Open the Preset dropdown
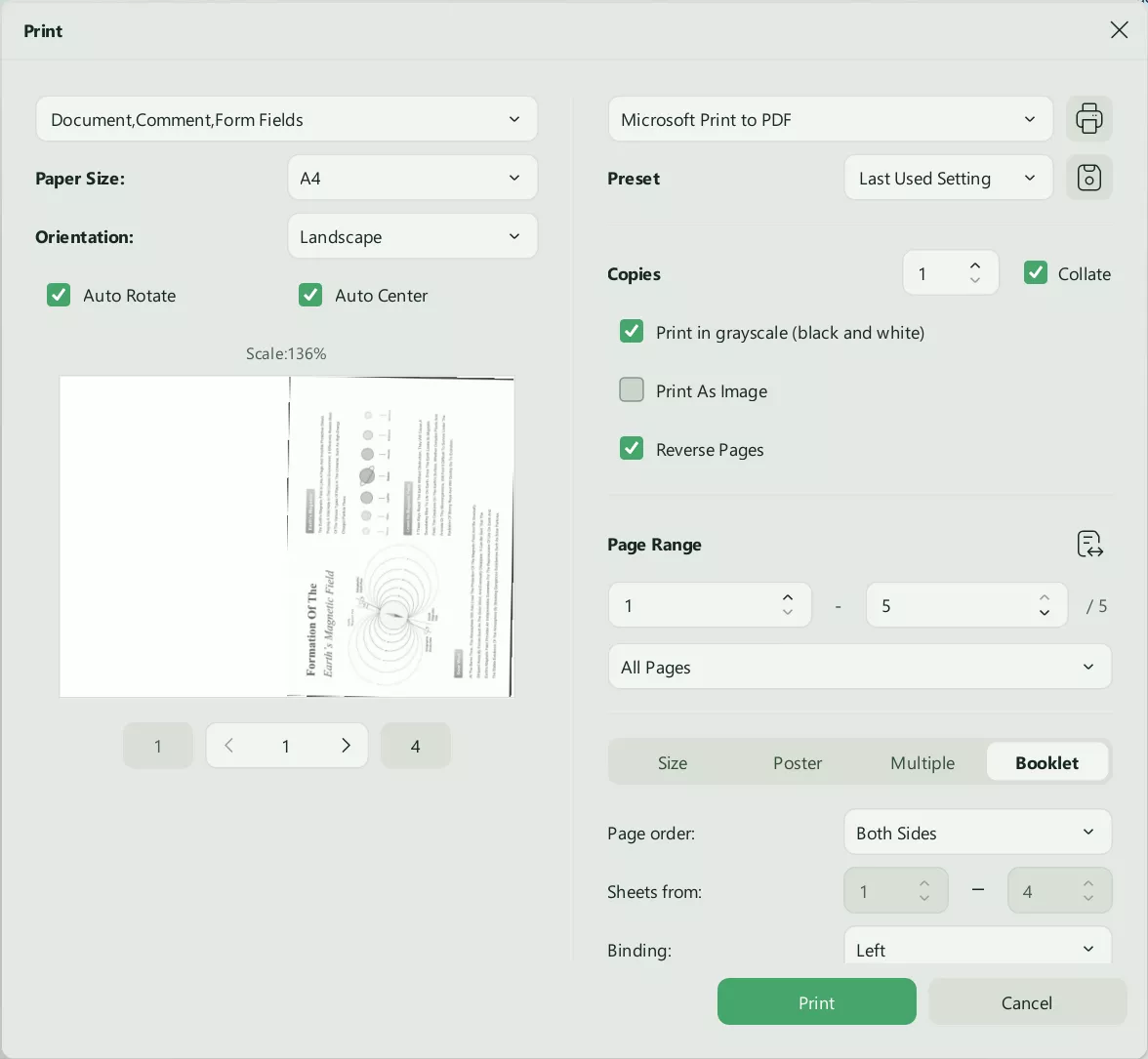 (x=947, y=178)
